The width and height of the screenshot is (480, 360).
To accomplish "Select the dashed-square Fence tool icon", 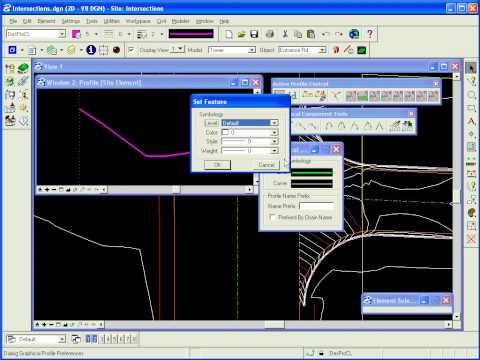I will tap(104, 50).
